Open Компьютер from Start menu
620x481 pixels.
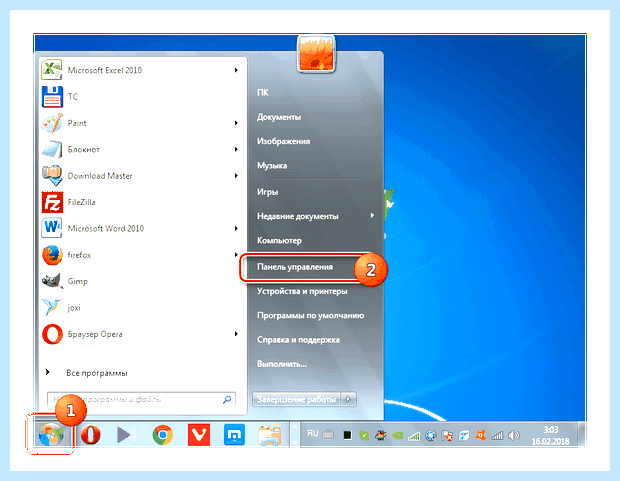point(279,240)
